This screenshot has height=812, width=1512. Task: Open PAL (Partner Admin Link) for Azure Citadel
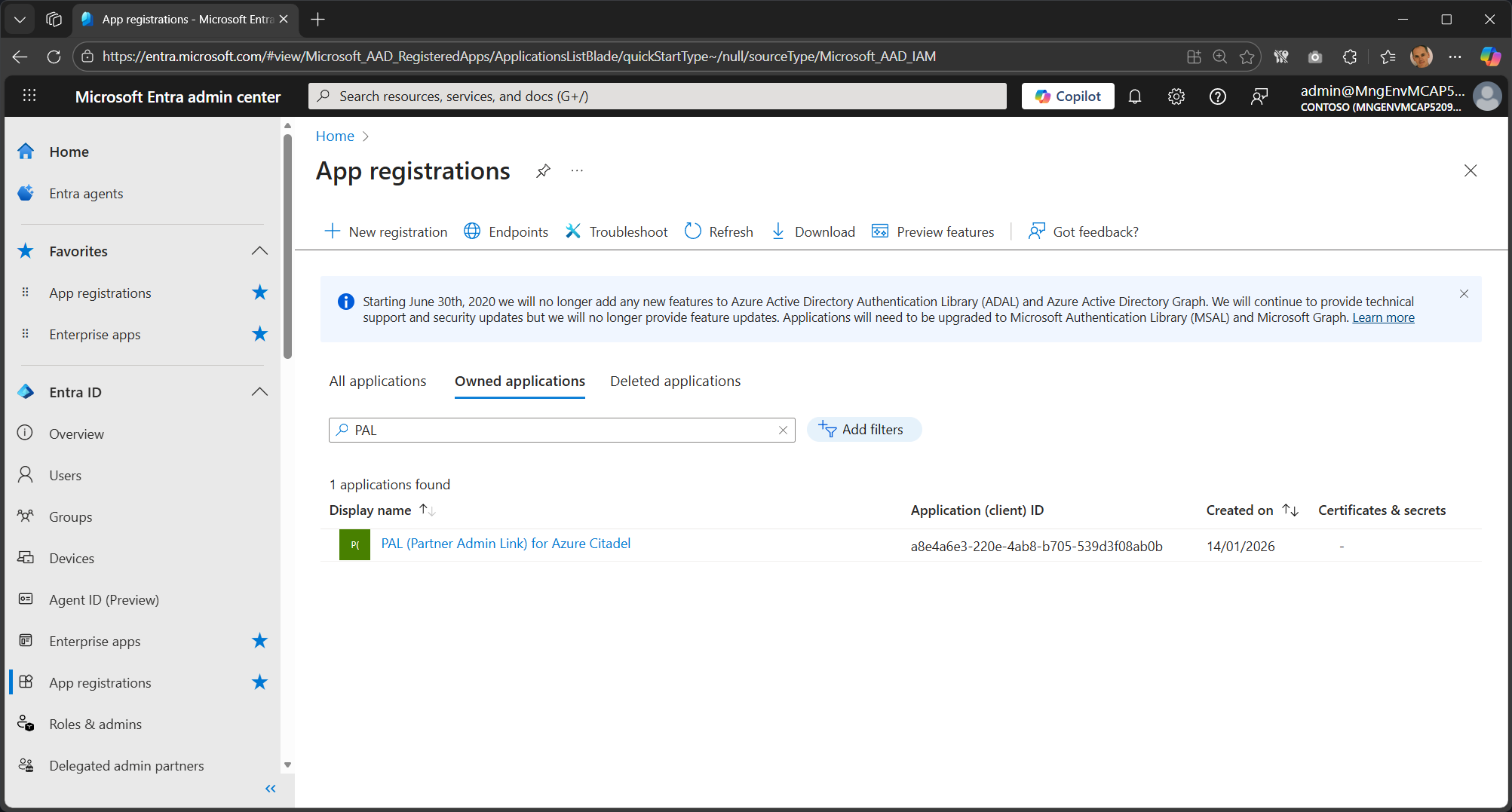[x=505, y=543]
